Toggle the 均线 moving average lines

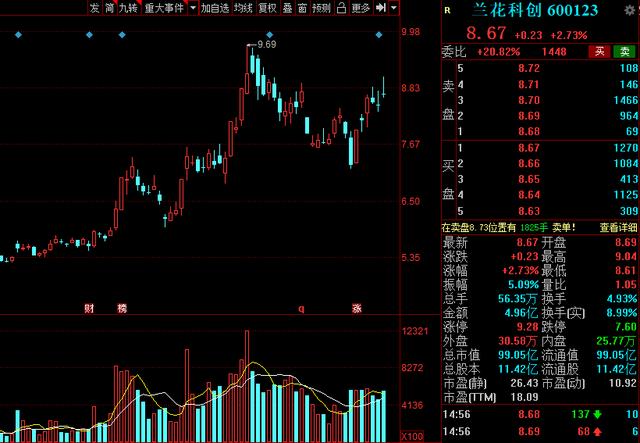243,8
